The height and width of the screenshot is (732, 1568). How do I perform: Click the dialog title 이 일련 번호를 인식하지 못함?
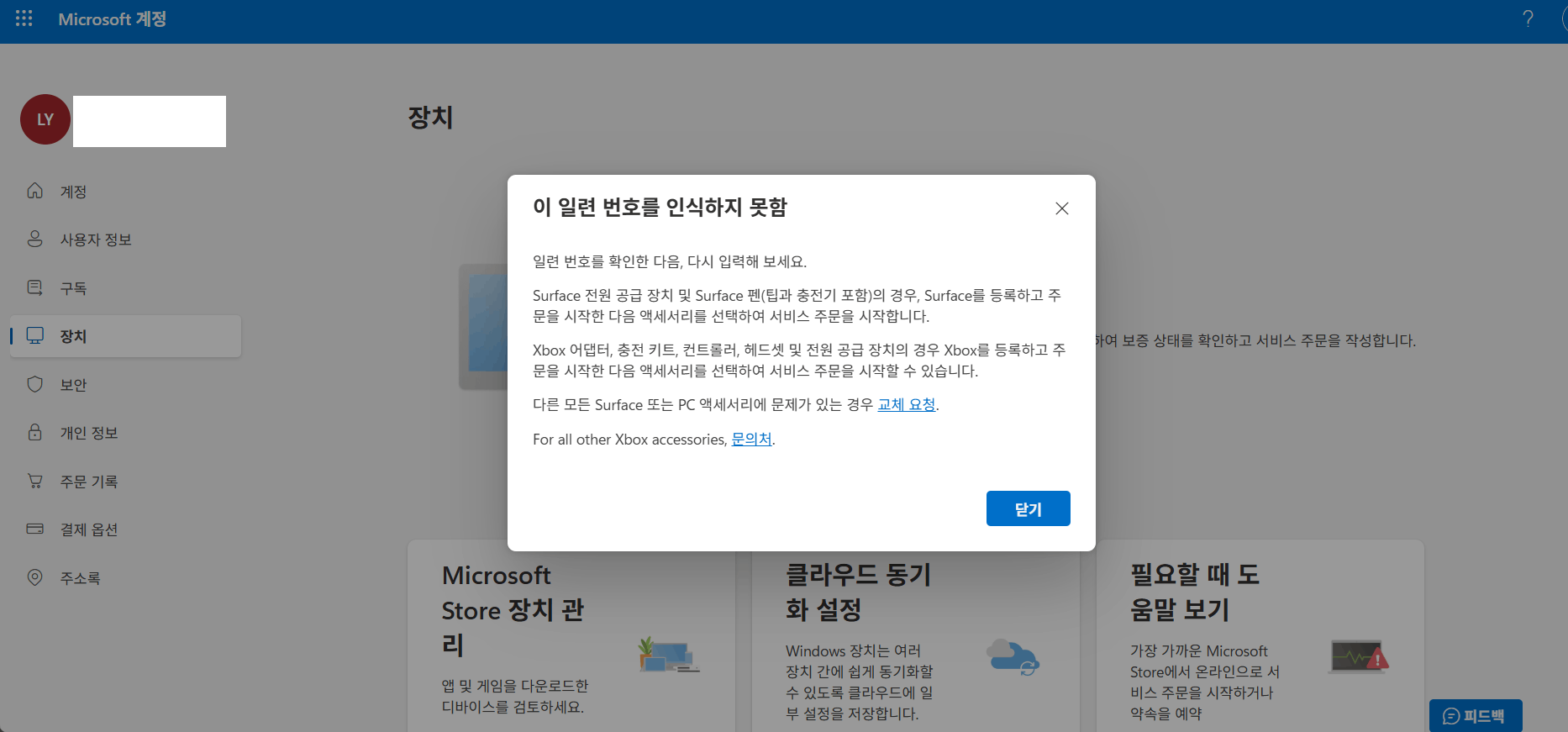[660, 207]
